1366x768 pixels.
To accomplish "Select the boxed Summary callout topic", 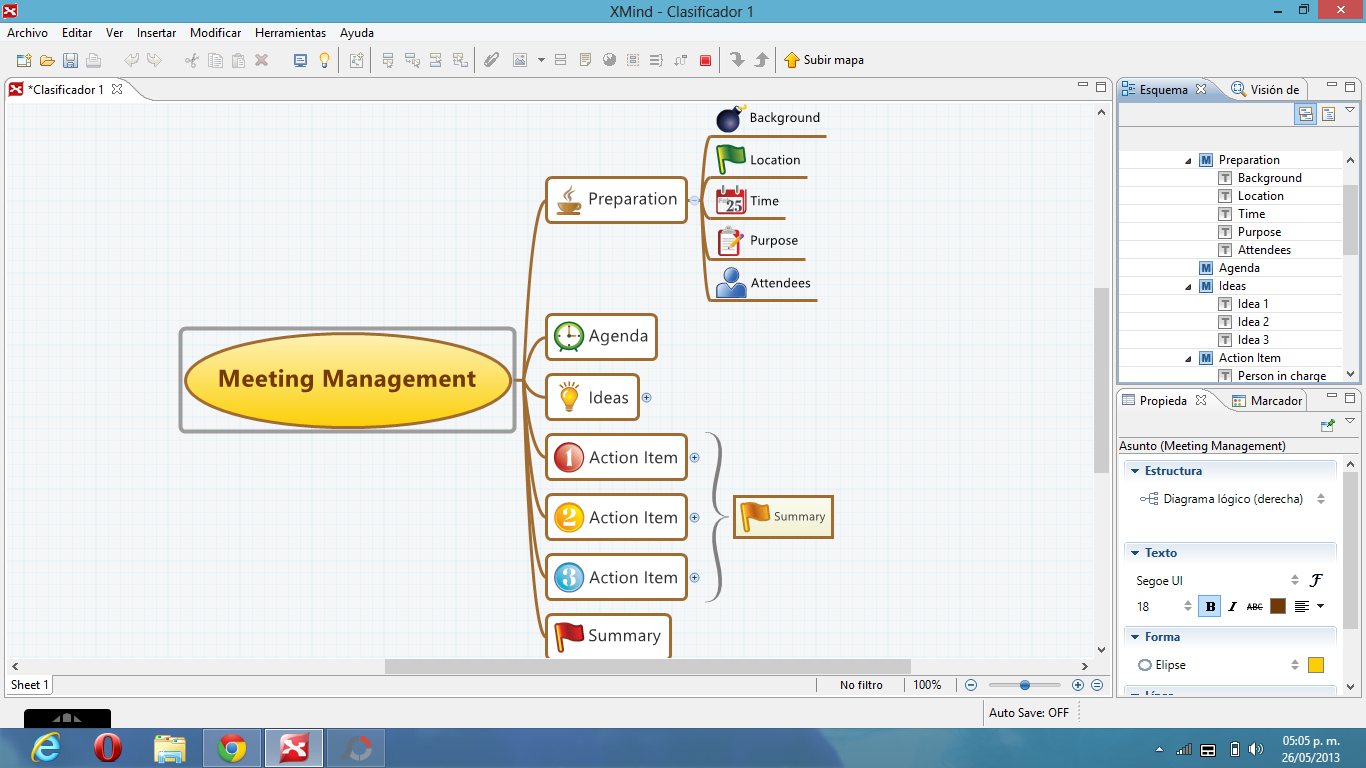I will point(783,517).
